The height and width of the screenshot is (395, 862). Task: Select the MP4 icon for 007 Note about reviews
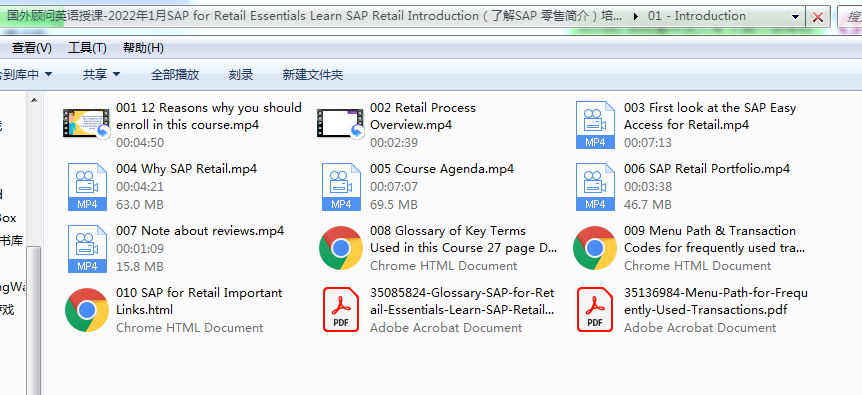coord(87,249)
